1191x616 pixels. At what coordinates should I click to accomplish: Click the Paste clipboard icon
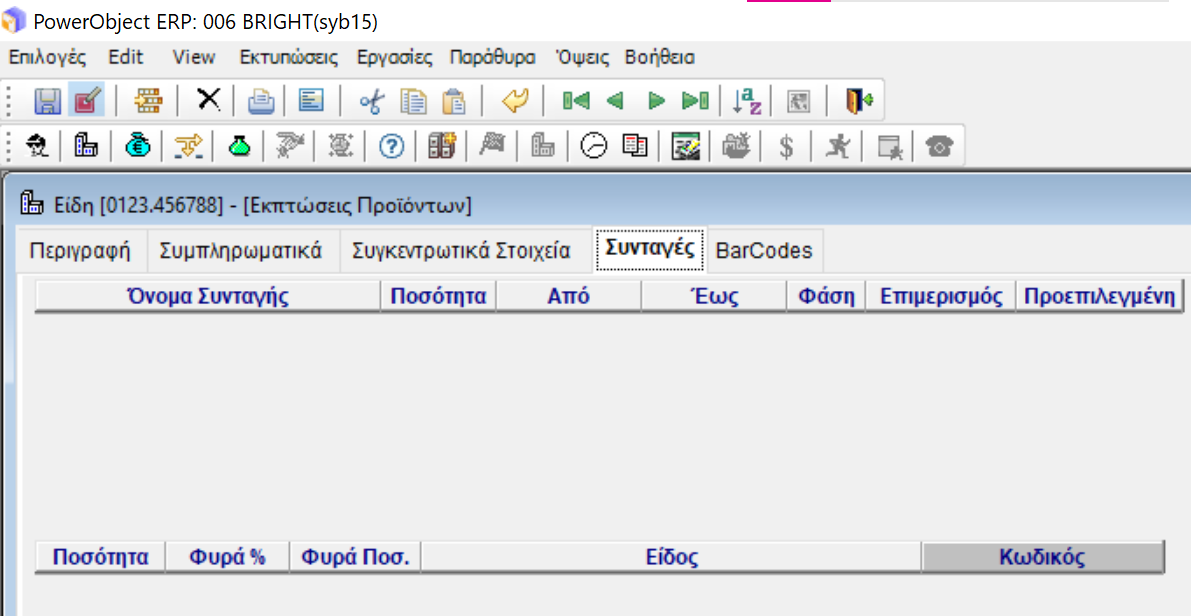click(x=454, y=100)
